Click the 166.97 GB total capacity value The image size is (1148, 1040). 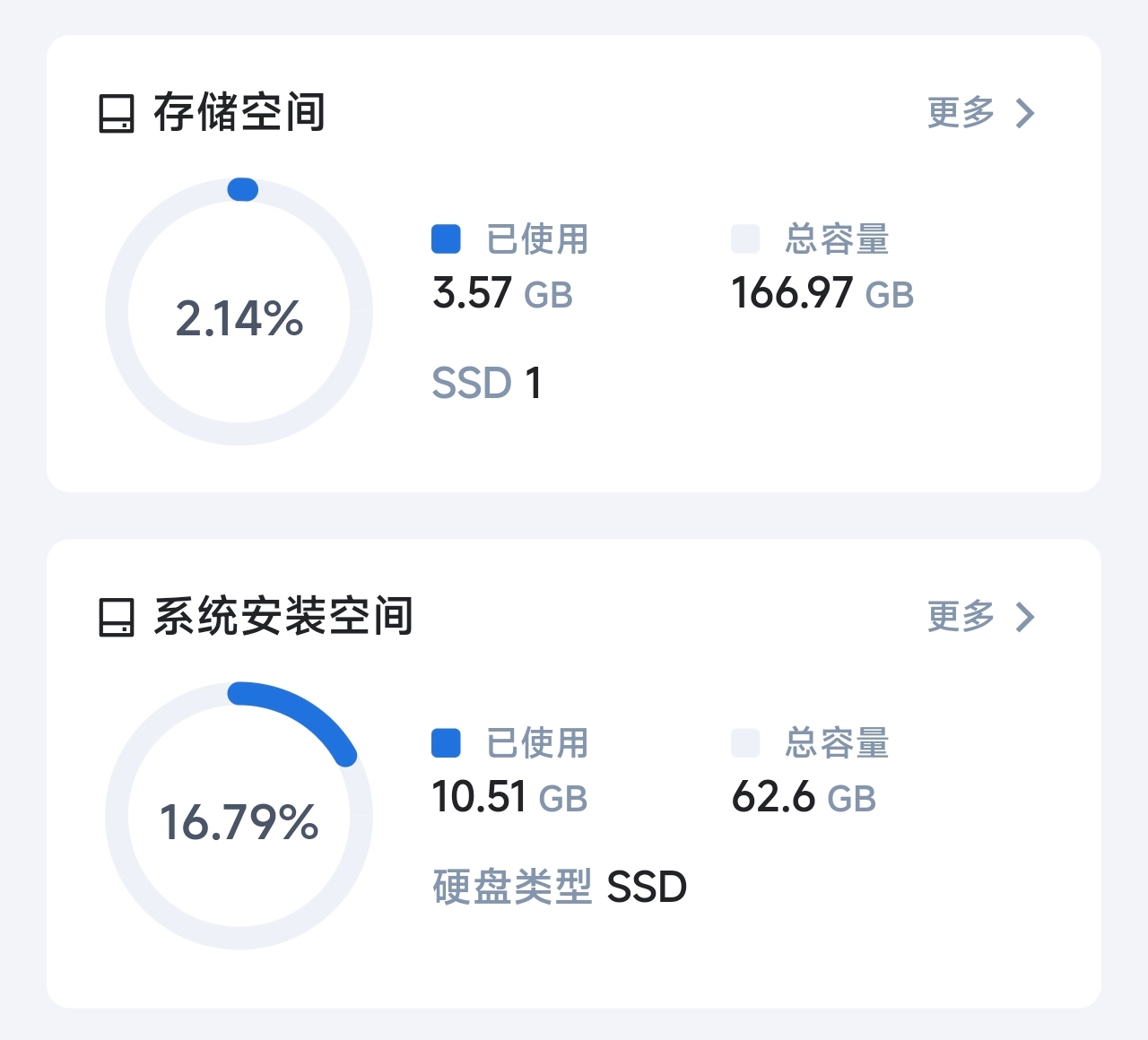pyautogui.click(x=822, y=294)
